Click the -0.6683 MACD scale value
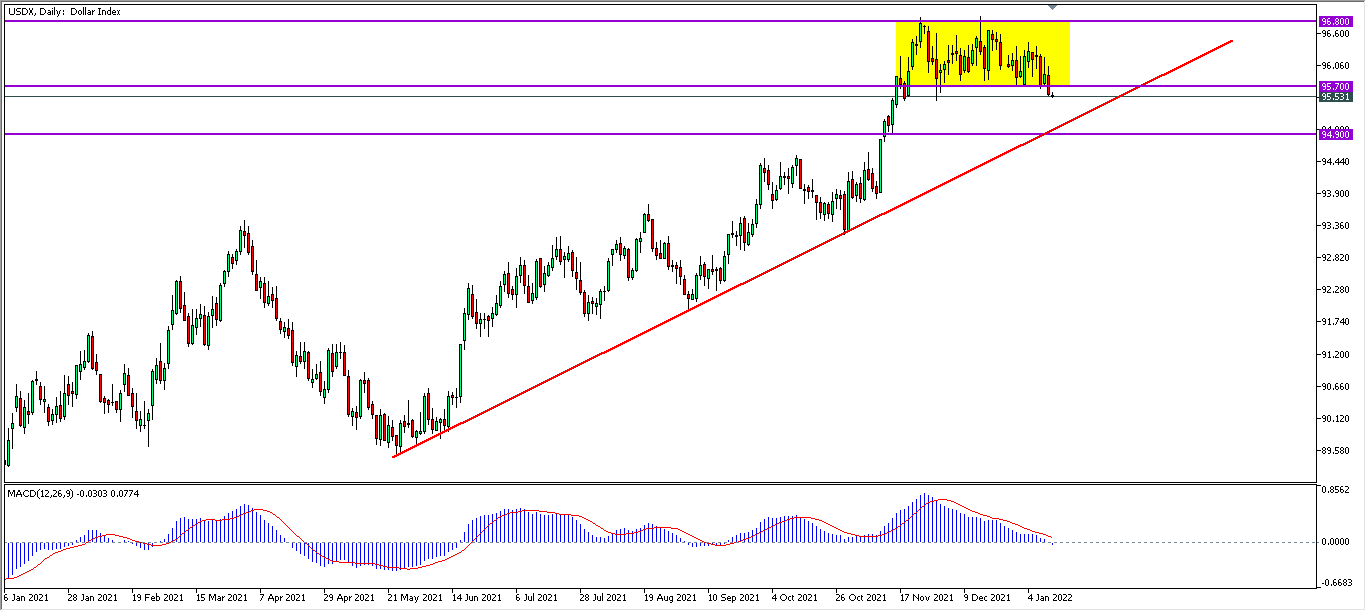The height and width of the screenshot is (611, 1366). 1339,582
